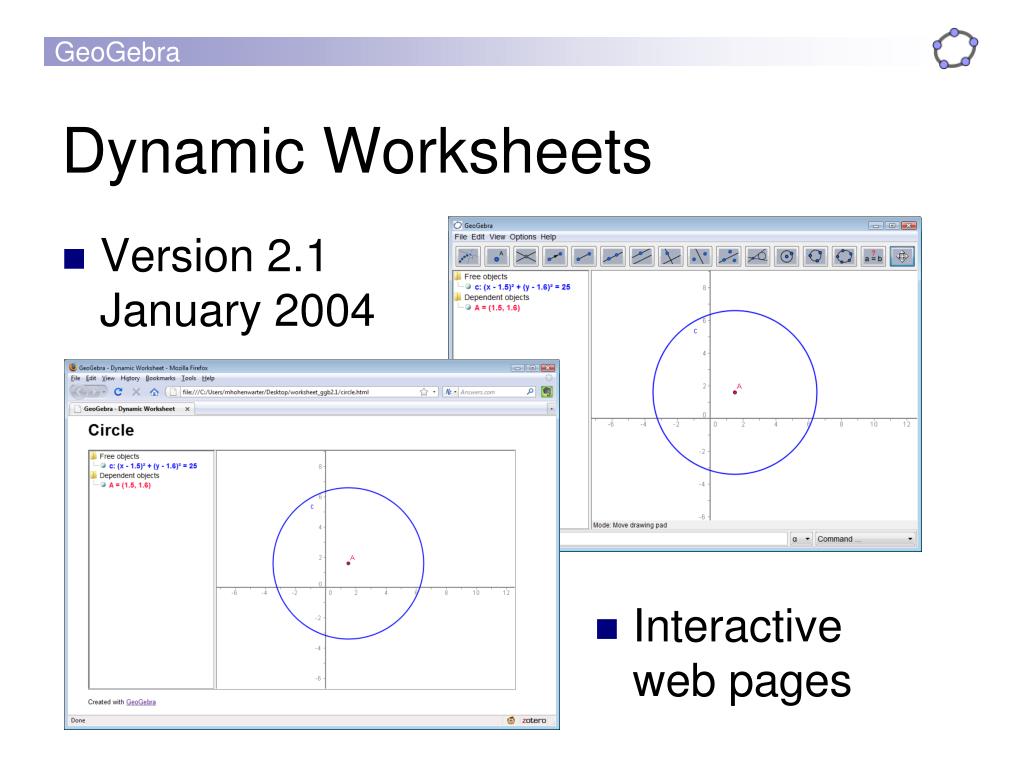Select the Midpoint tool in toolbar
Viewport: 1024px width, 768px height.
(x=728, y=257)
